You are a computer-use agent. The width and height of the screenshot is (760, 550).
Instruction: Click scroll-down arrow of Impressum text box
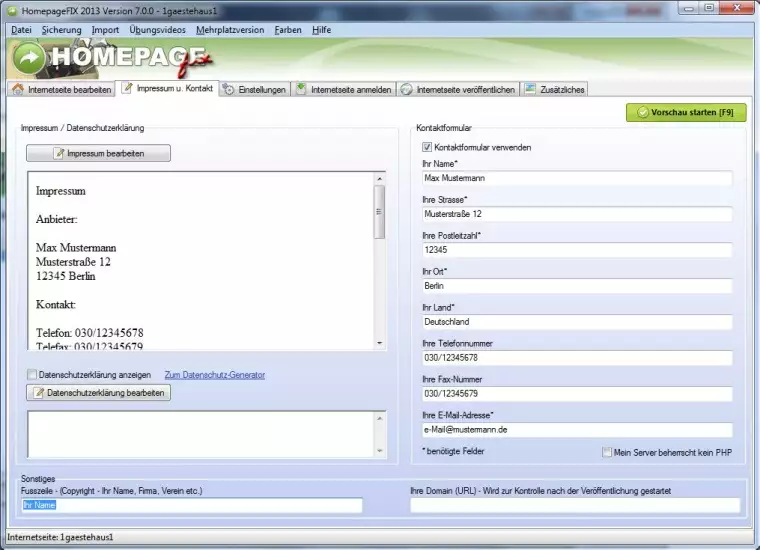(x=380, y=343)
